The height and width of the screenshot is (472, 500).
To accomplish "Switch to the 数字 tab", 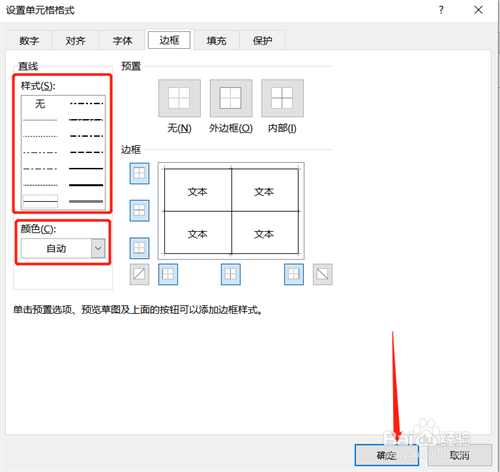I will pos(29,41).
